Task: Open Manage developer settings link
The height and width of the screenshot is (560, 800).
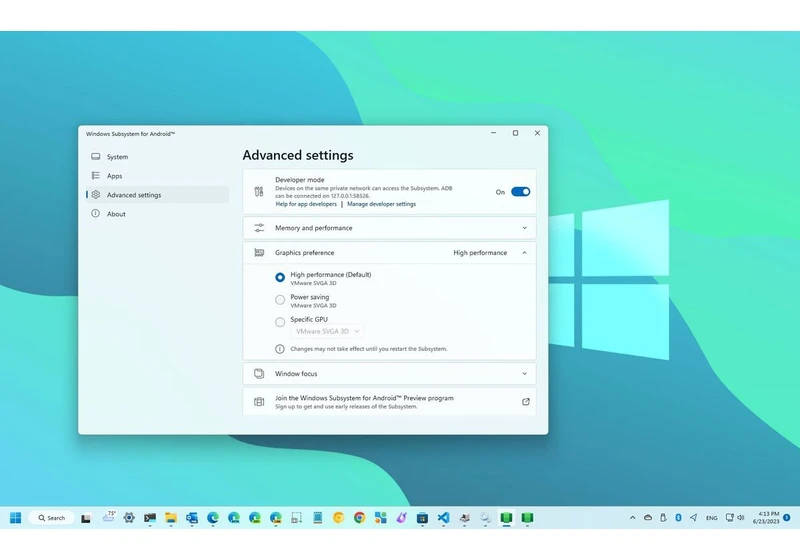Action: click(x=382, y=204)
